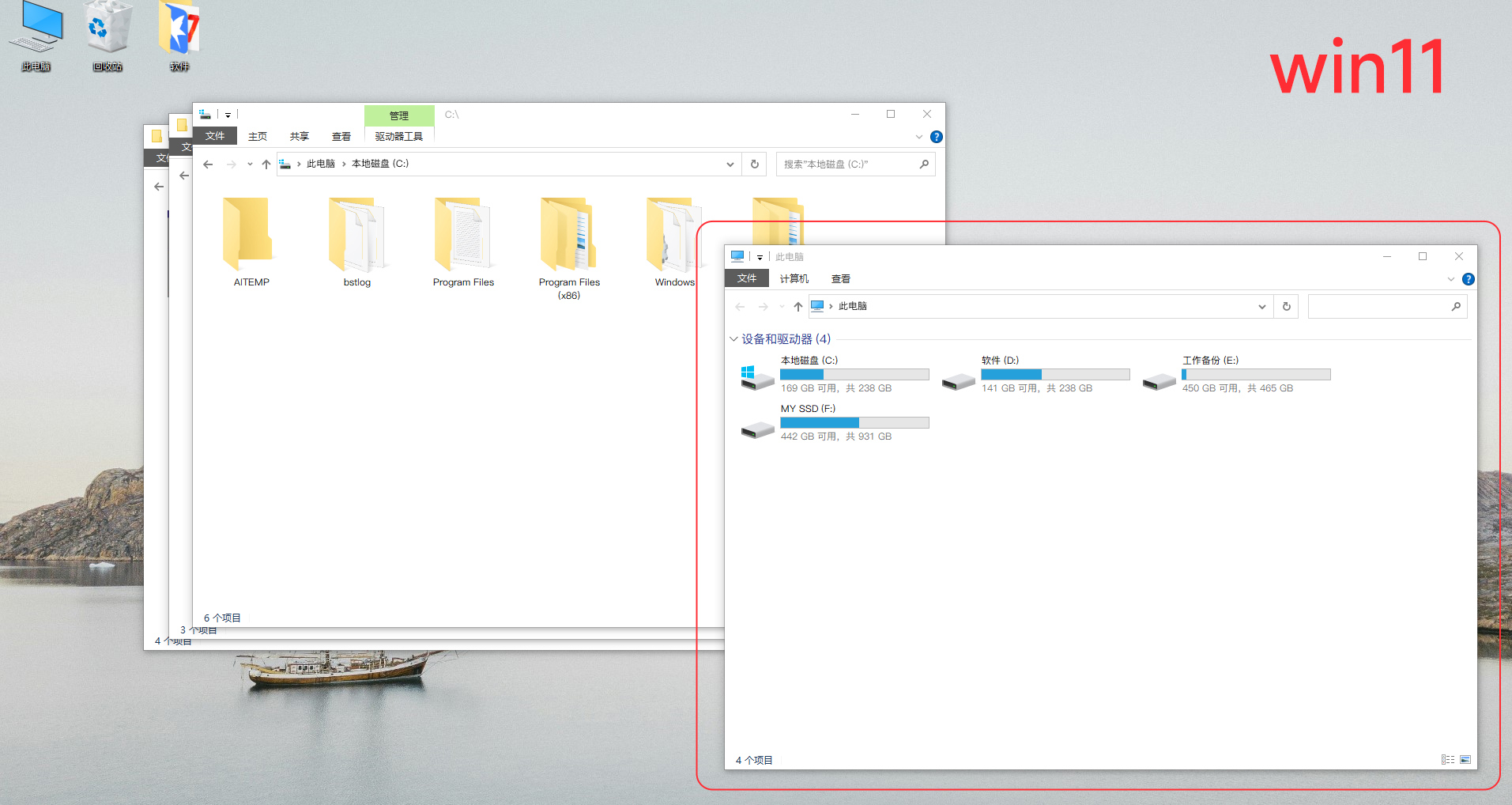1512x805 pixels.
Task: Click 本地磁盘 (C:) breadcrumb
Action: [380, 164]
